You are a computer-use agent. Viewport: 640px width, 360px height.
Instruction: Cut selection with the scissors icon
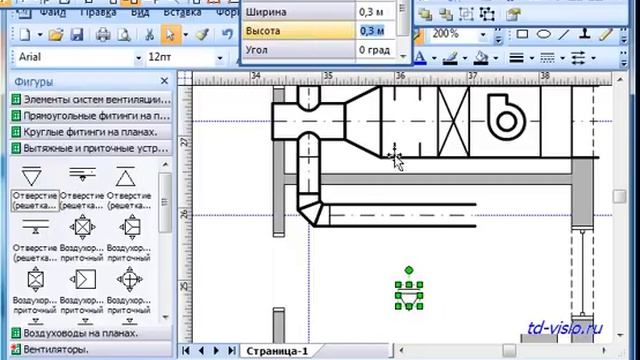click(x=150, y=35)
